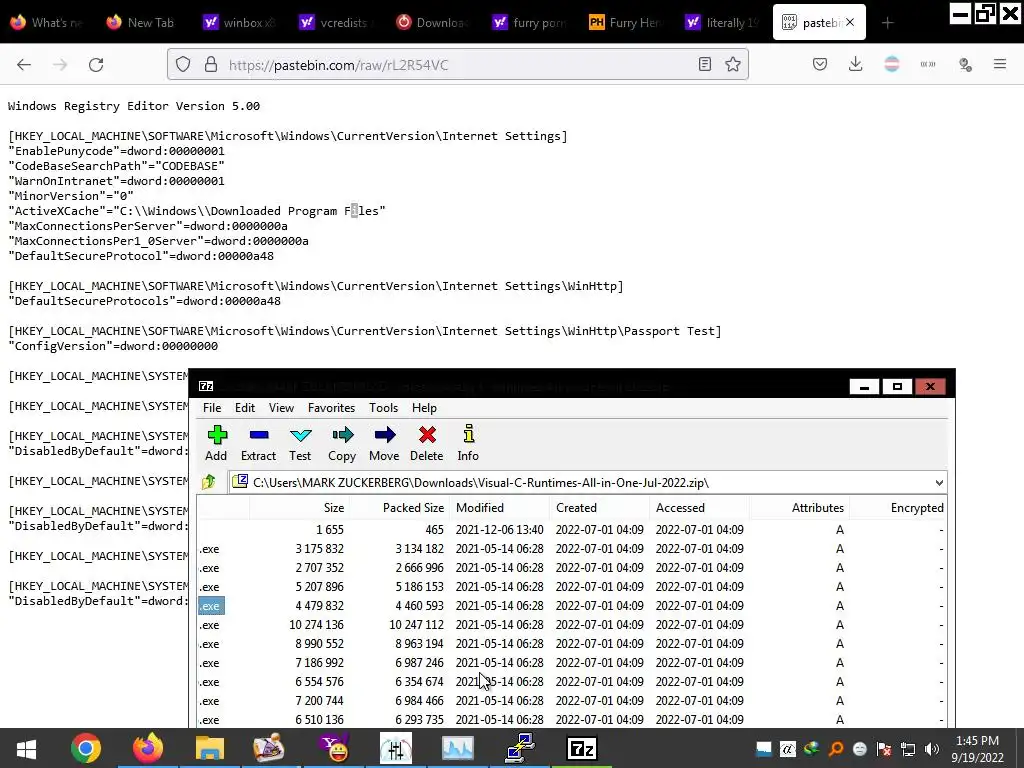This screenshot has width=1024, height=768.
Task: Open the Firefox downloads panel
Action: tap(856, 64)
